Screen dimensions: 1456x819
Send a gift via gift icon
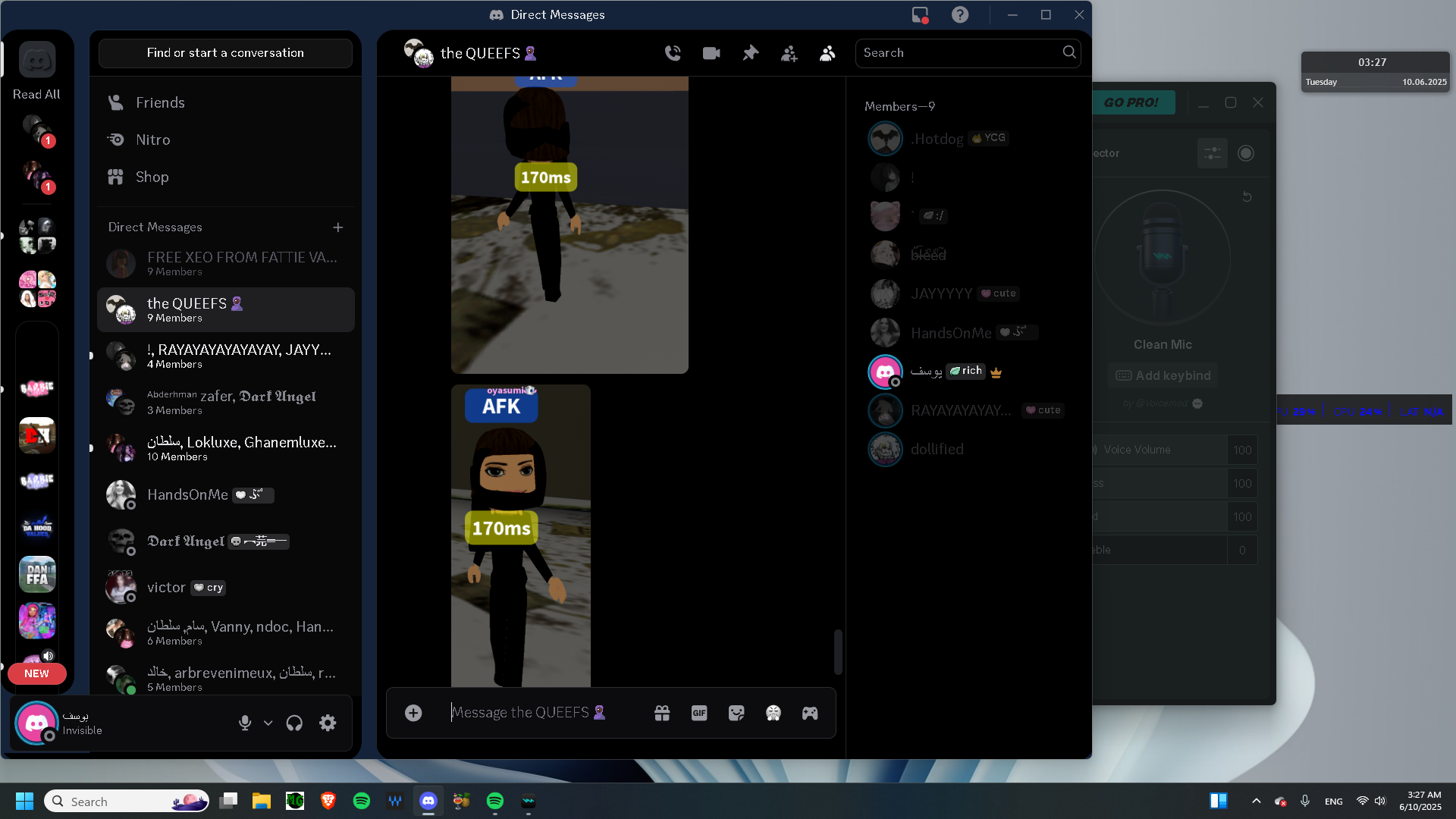[662, 713]
